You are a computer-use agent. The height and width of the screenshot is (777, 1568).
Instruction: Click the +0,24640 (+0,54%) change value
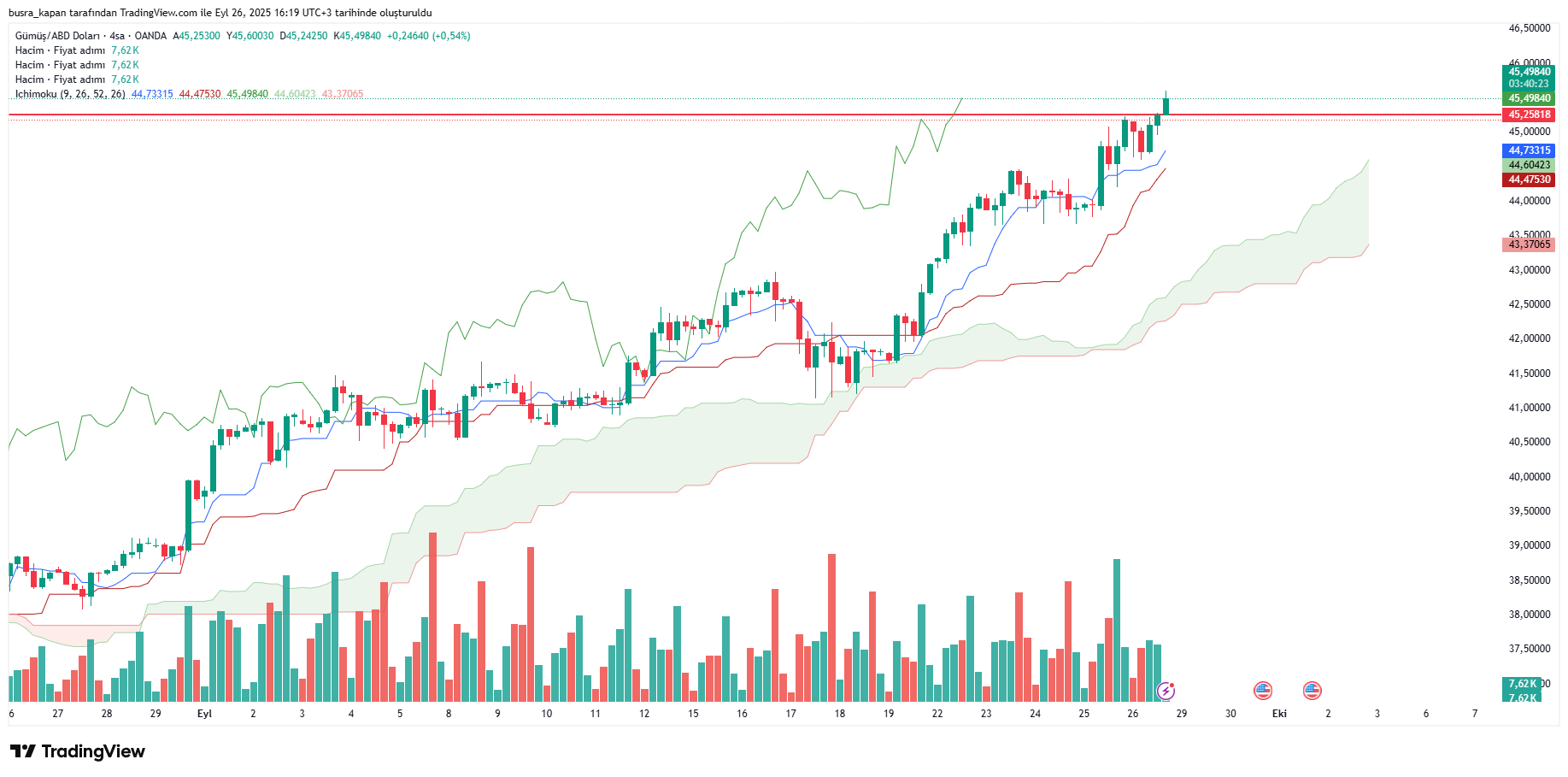tap(428, 36)
